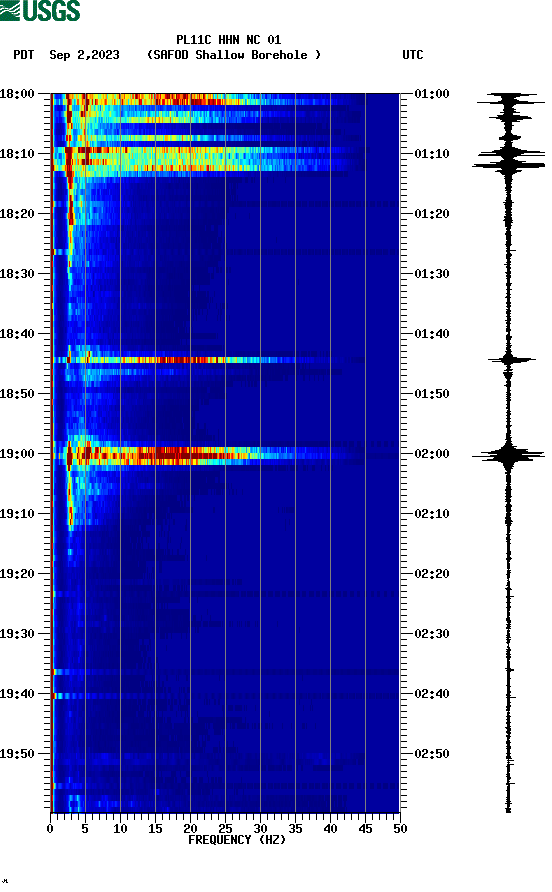Viewport: 552px width, 892px height.
Task: Click the USGS logo
Action: point(40,10)
